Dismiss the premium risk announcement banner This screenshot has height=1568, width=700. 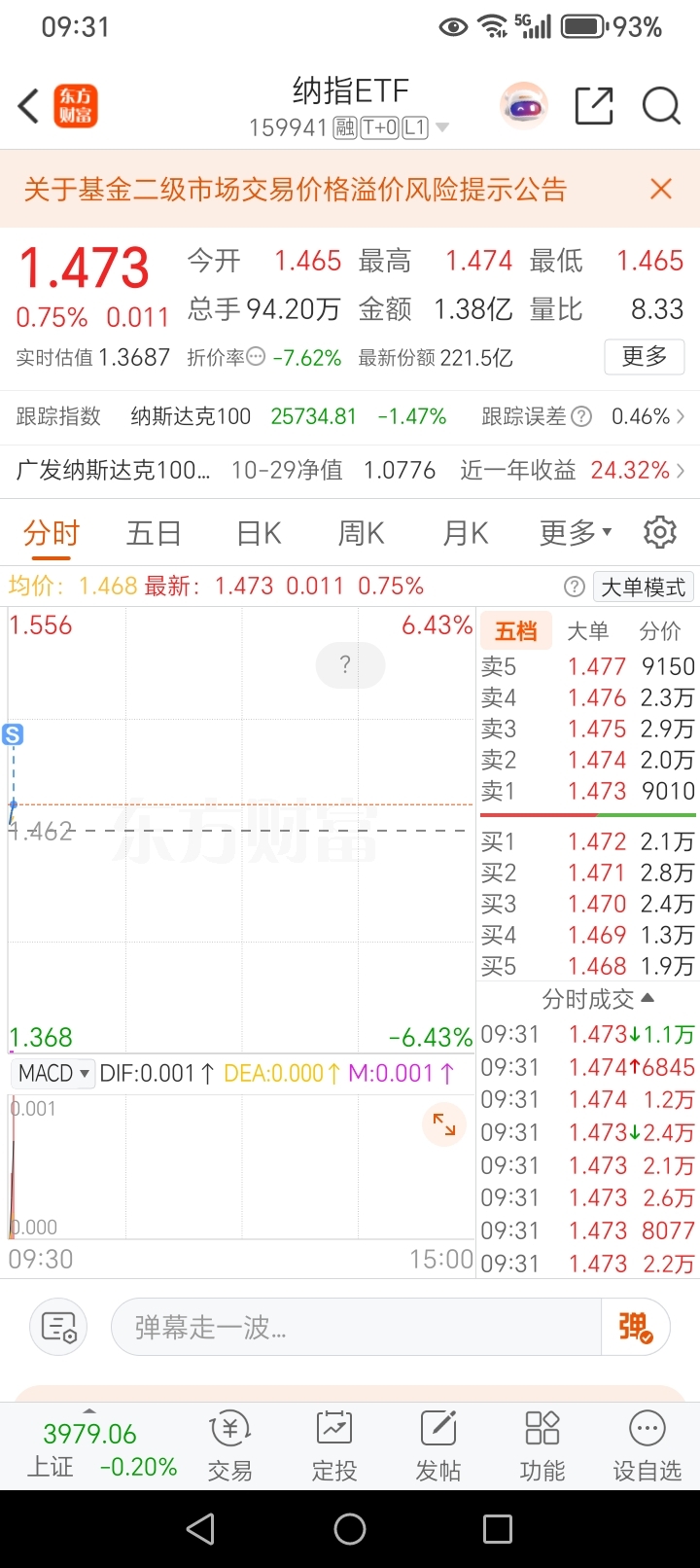[661, 189]
